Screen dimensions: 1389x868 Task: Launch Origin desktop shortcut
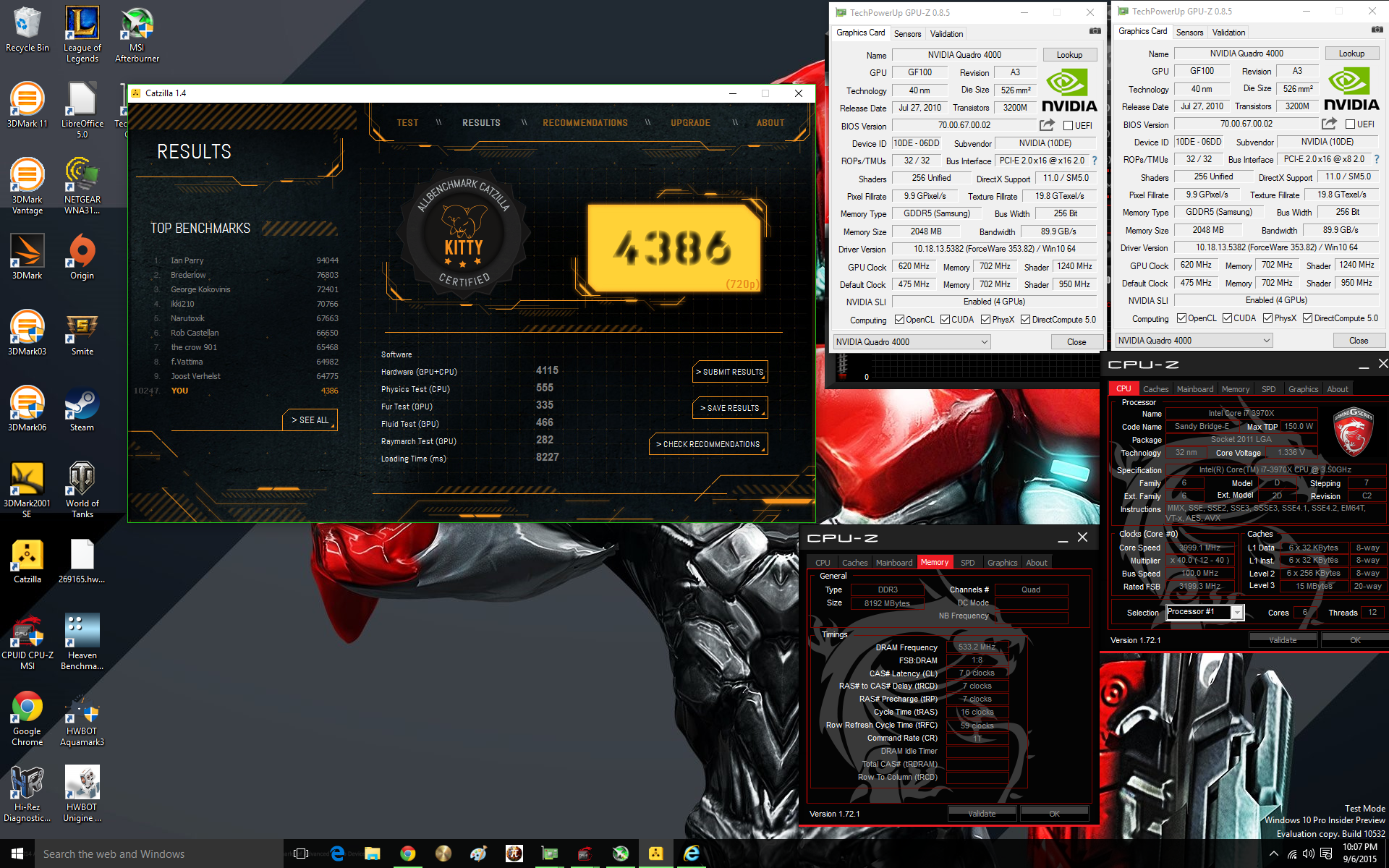[x=82, y=258]
